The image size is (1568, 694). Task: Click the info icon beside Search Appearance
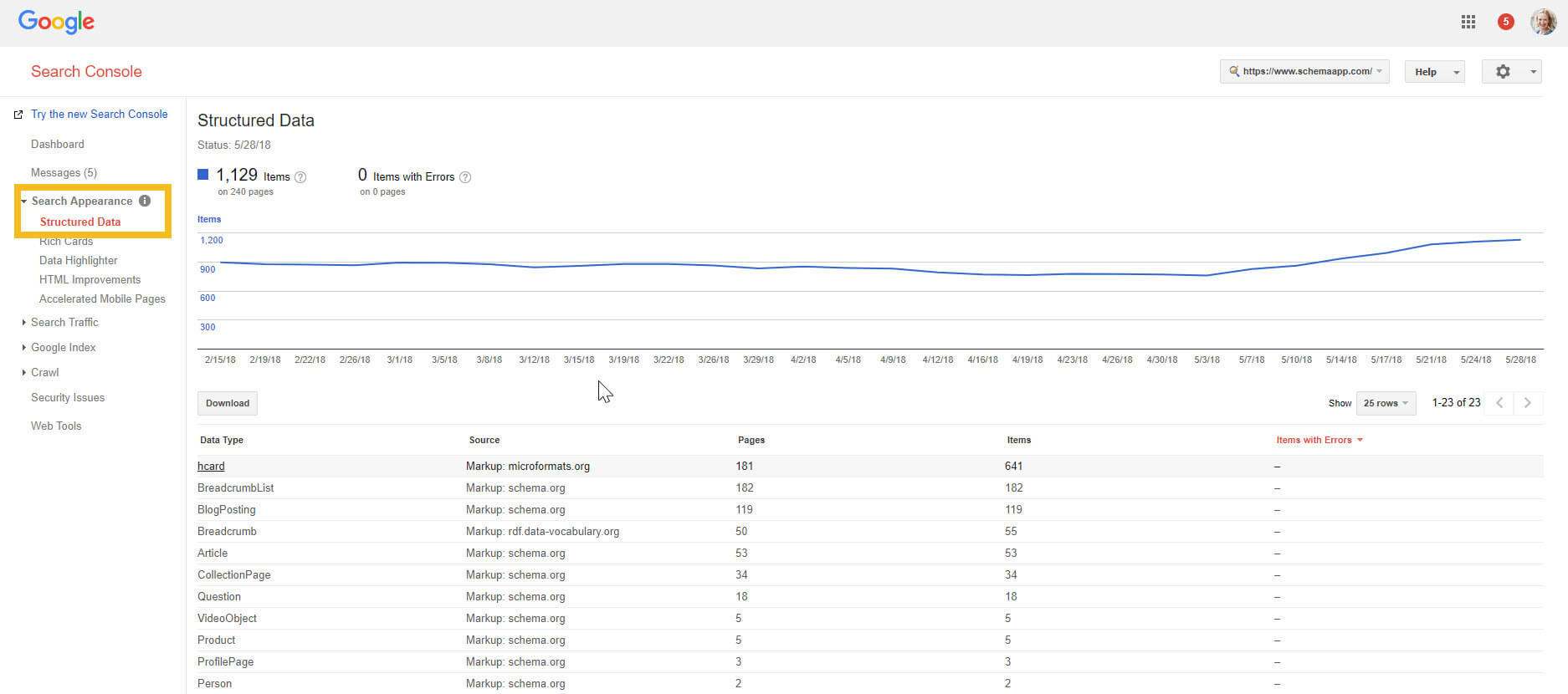coord(145,201)
